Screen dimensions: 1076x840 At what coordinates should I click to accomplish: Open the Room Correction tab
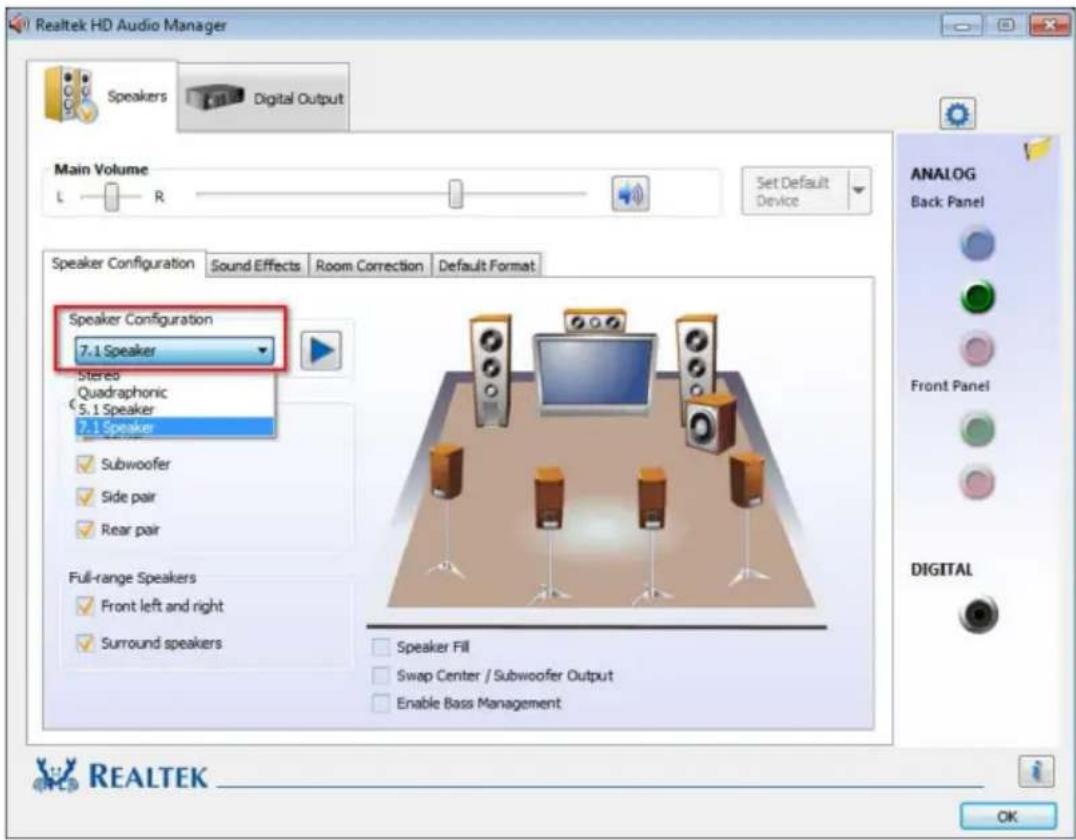pos(369,266)
